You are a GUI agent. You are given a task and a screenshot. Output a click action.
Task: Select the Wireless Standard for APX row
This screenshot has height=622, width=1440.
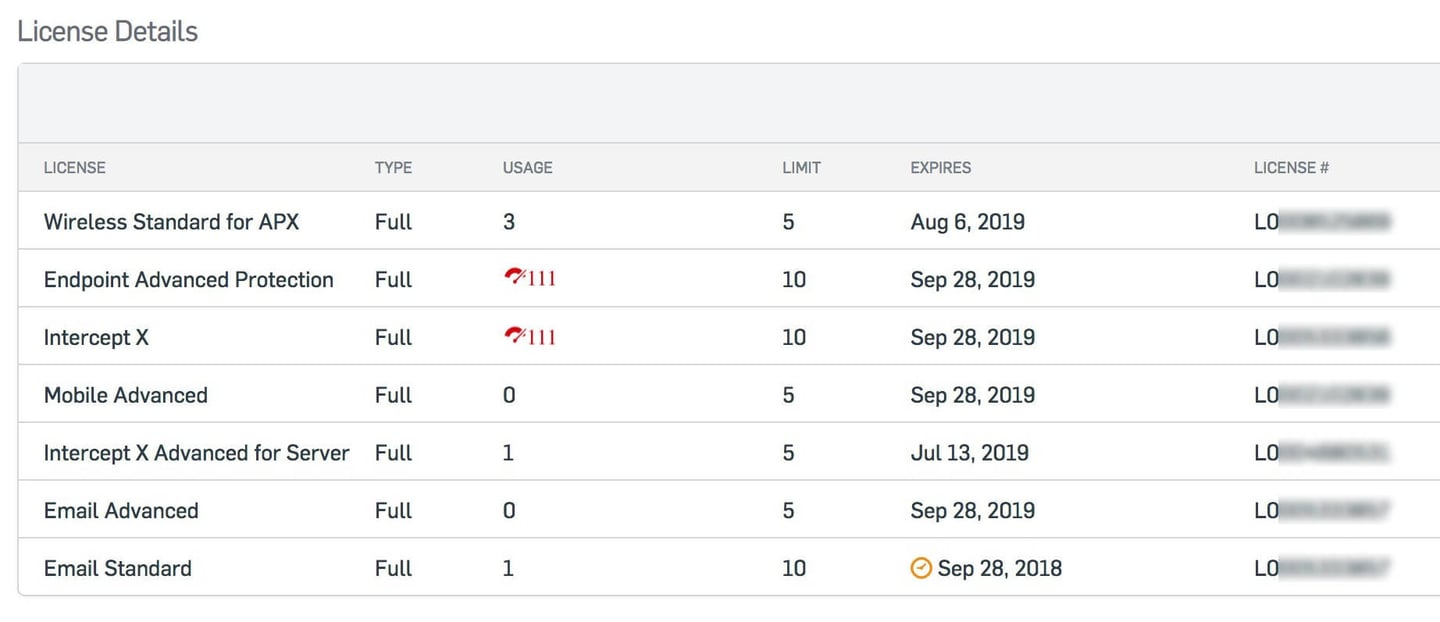tap(729, 221)
